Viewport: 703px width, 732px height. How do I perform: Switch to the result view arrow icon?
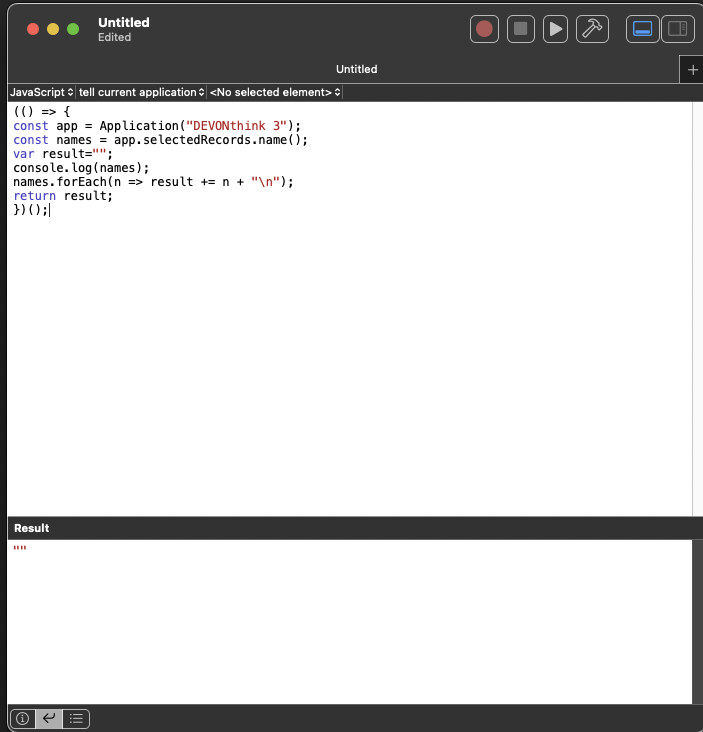point(48,718)
